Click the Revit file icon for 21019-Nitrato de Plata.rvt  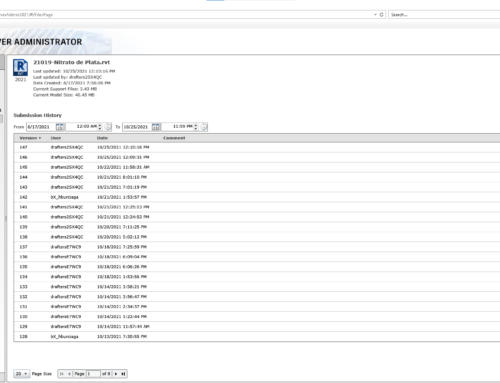[x=20, y=67]
